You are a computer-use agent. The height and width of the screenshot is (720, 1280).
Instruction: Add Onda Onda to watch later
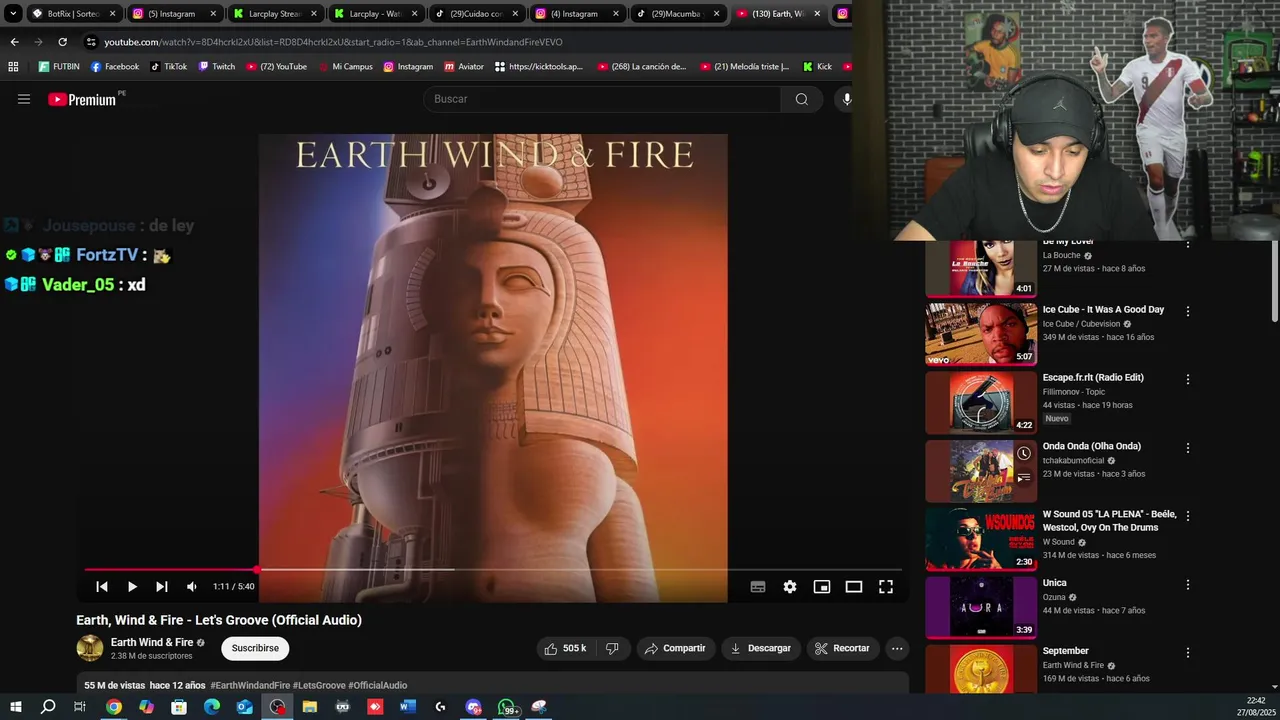click(x=1023, y=454)
